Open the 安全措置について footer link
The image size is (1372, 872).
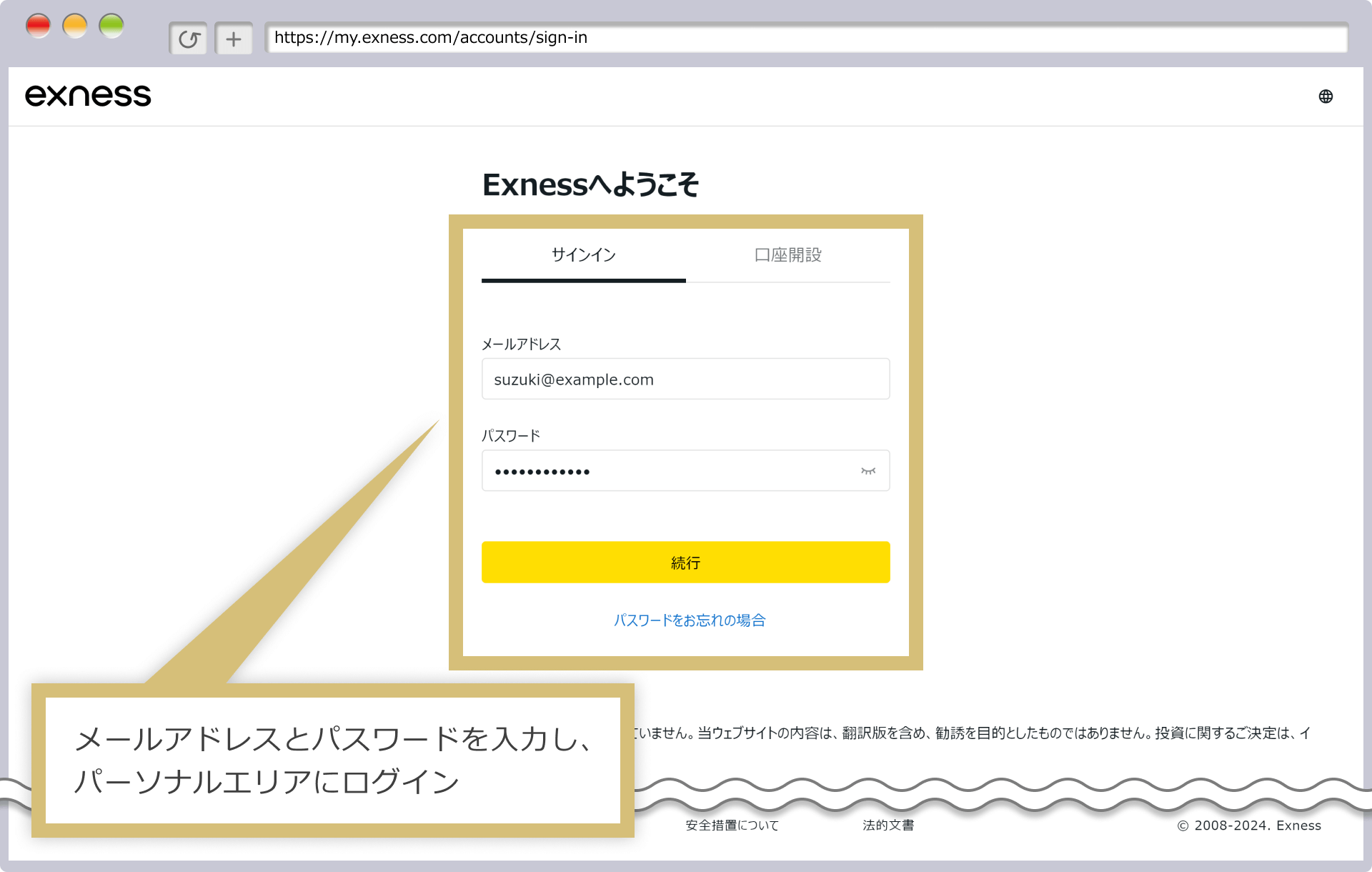tap(732, 826)
